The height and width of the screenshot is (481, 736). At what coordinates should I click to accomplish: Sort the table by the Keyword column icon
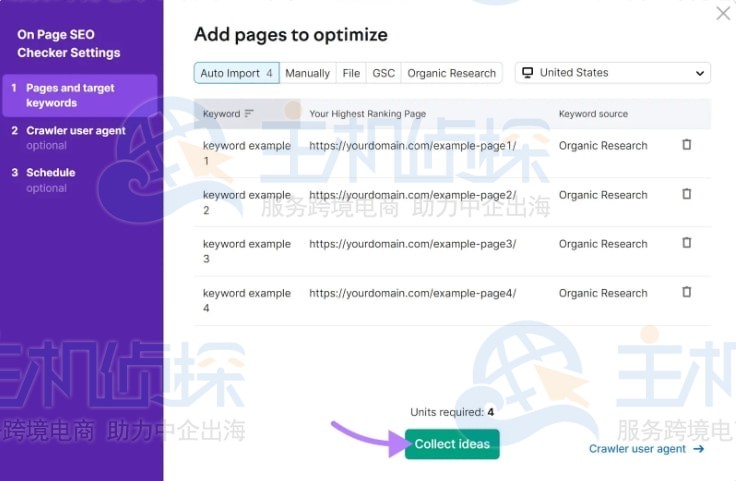249,114
